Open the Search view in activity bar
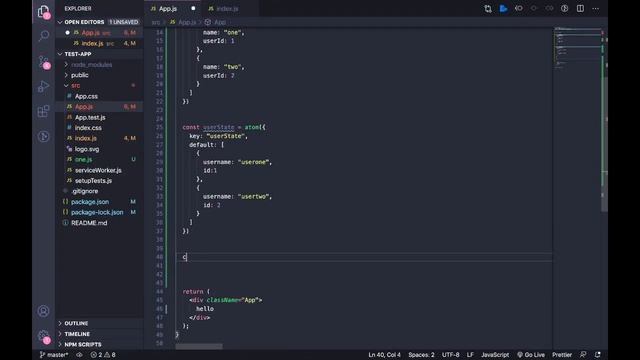Image resolution: width=640 pixels, height=360 pixels. (43, 36)
